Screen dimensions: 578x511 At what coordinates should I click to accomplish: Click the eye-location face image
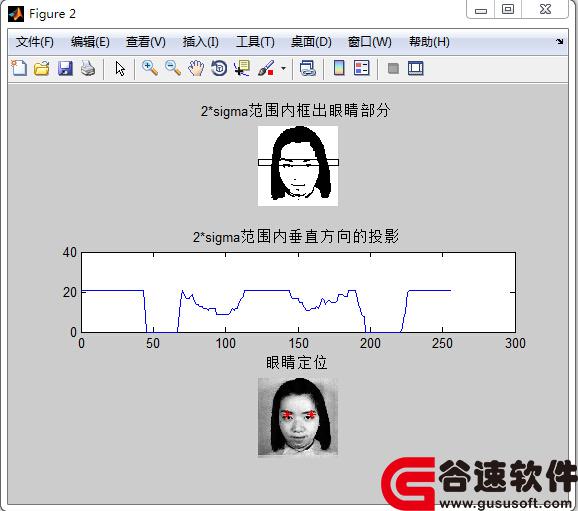pyautogui.click(x=298, y=417)
